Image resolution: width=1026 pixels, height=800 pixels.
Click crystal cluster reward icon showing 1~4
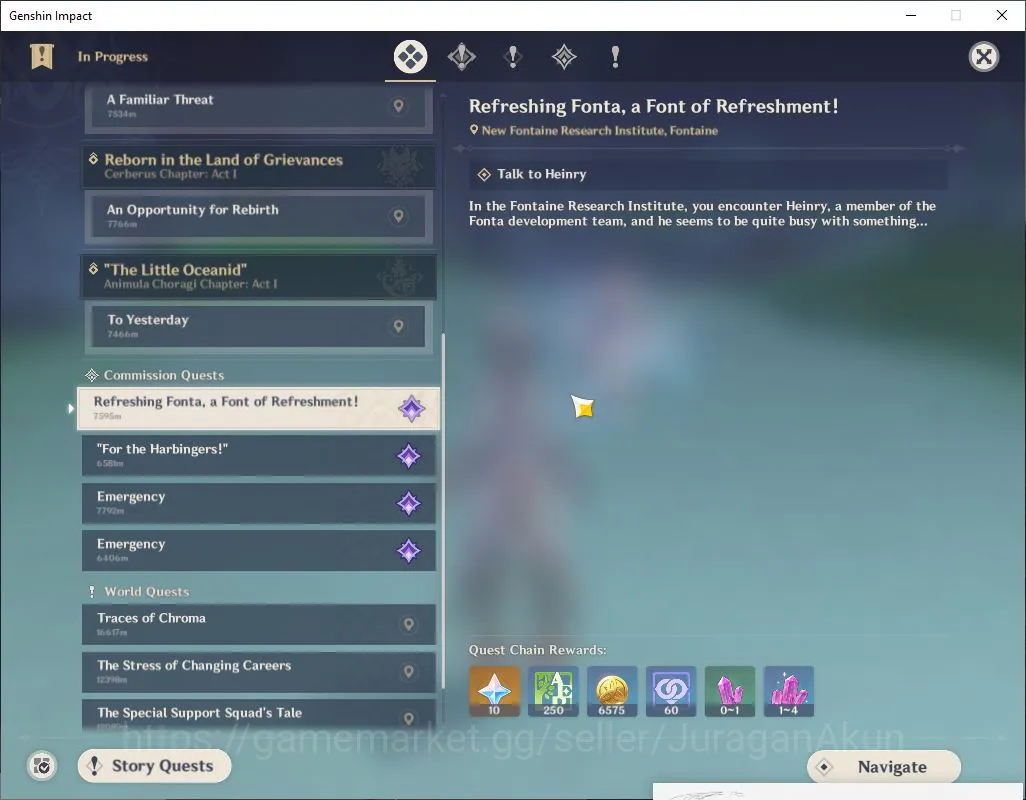pos(788,691)
